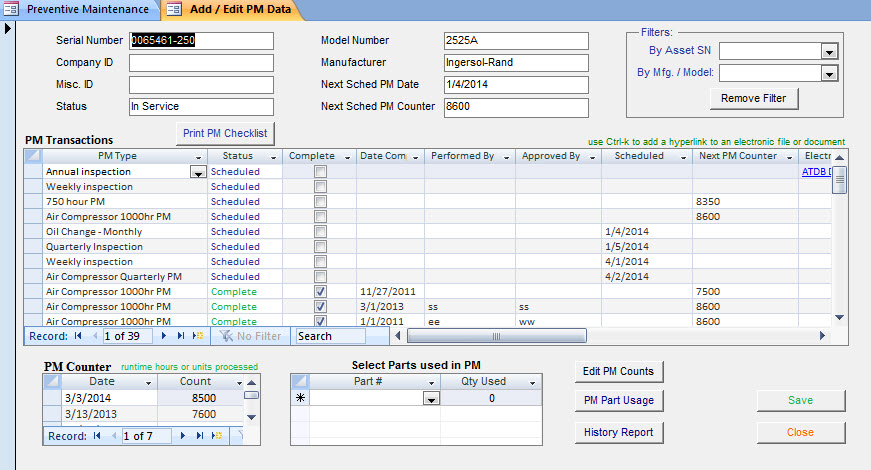The image size is (871, 470).
Task: Jump to last PM Counter record
Action: click(x=198, y=436)
